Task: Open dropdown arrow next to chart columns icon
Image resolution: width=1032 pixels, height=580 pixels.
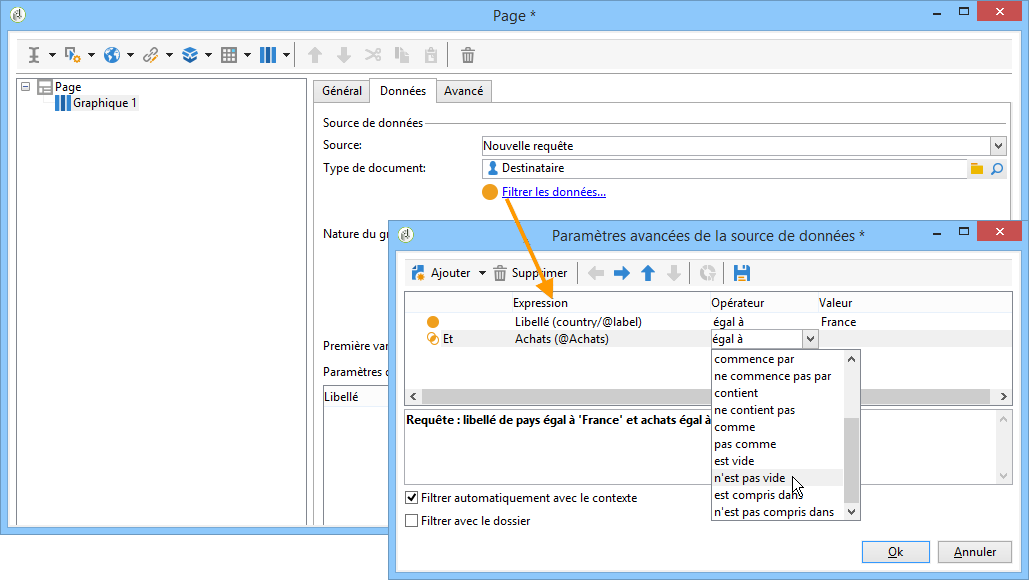Action: (x=286, y=55)
